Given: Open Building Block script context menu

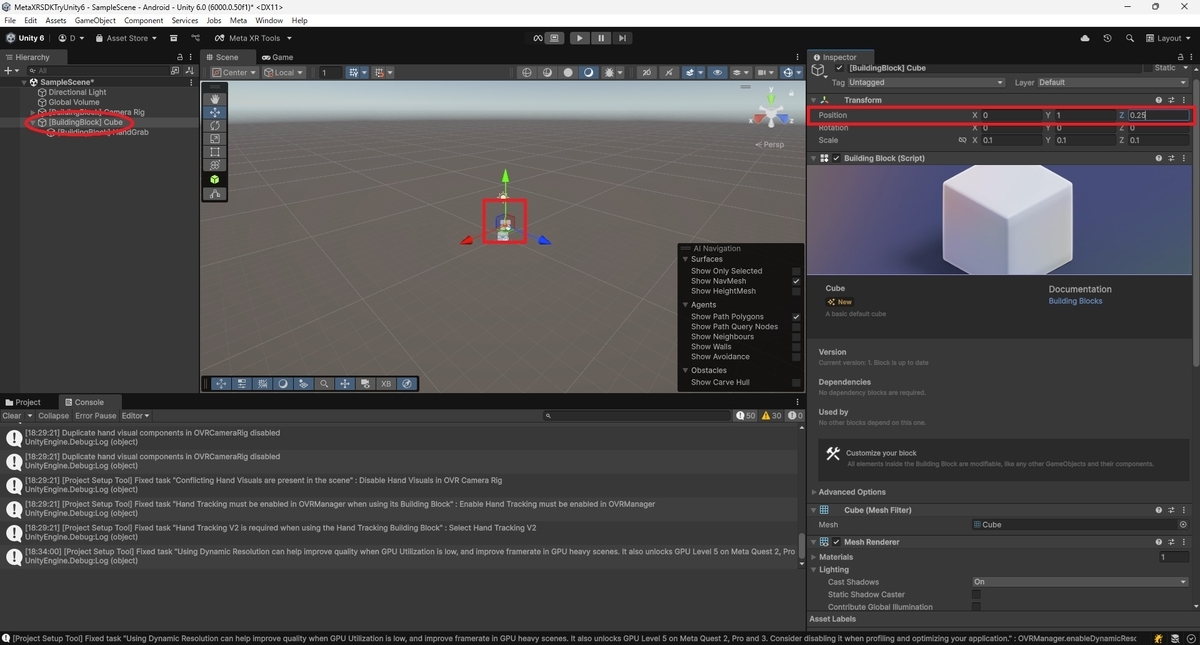Looking at the screenshot, I should pyautogui.click(x=1183, y=158).
